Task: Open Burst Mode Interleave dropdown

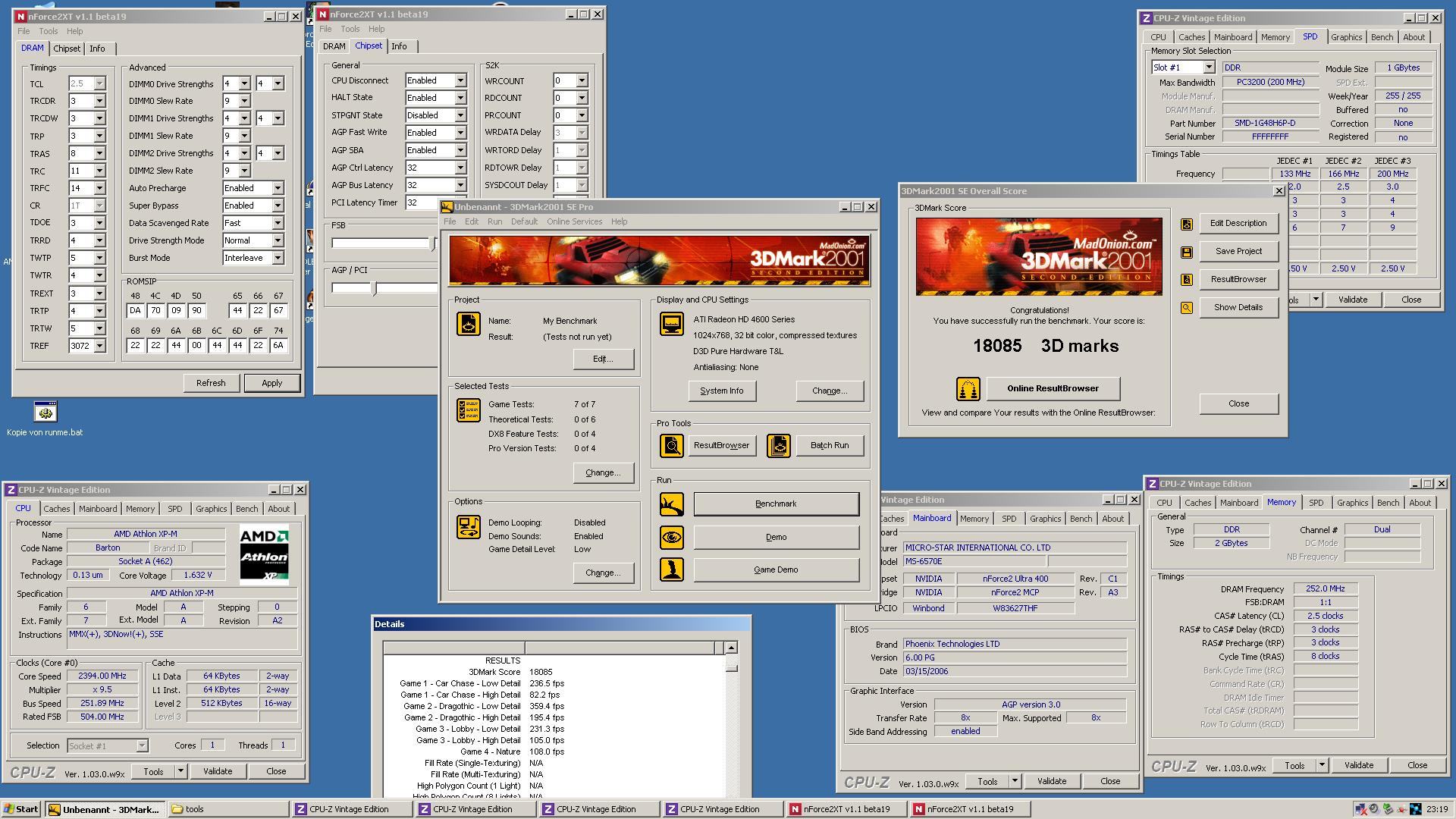Action: (x=278, y=258)
